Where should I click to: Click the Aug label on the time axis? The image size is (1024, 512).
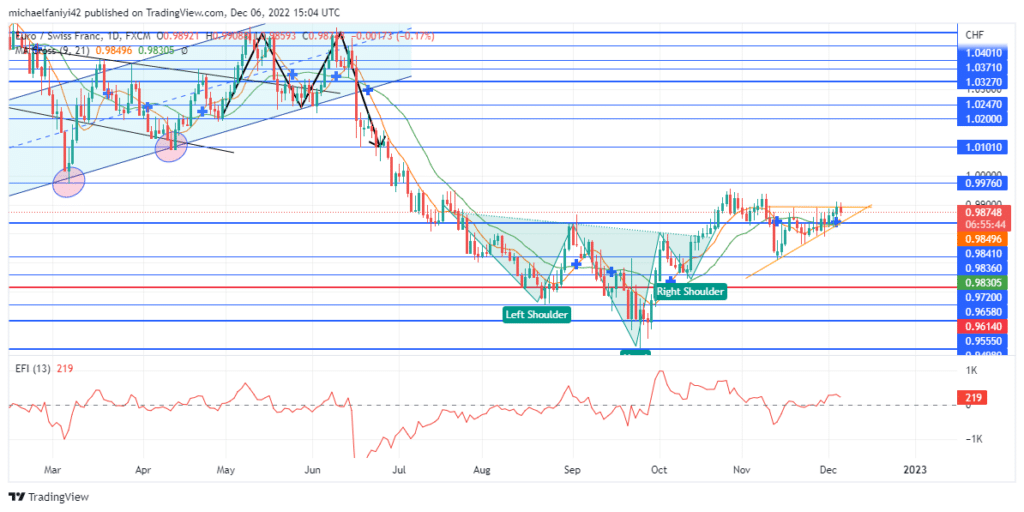(481, 469)
